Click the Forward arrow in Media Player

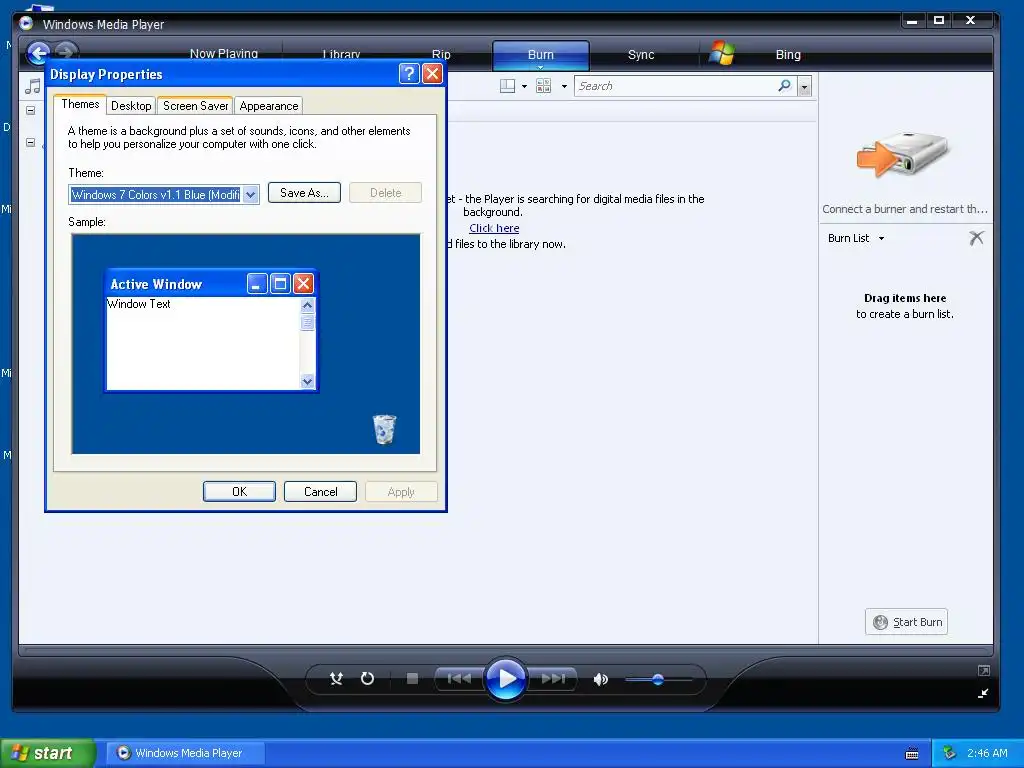pos(66,50)
